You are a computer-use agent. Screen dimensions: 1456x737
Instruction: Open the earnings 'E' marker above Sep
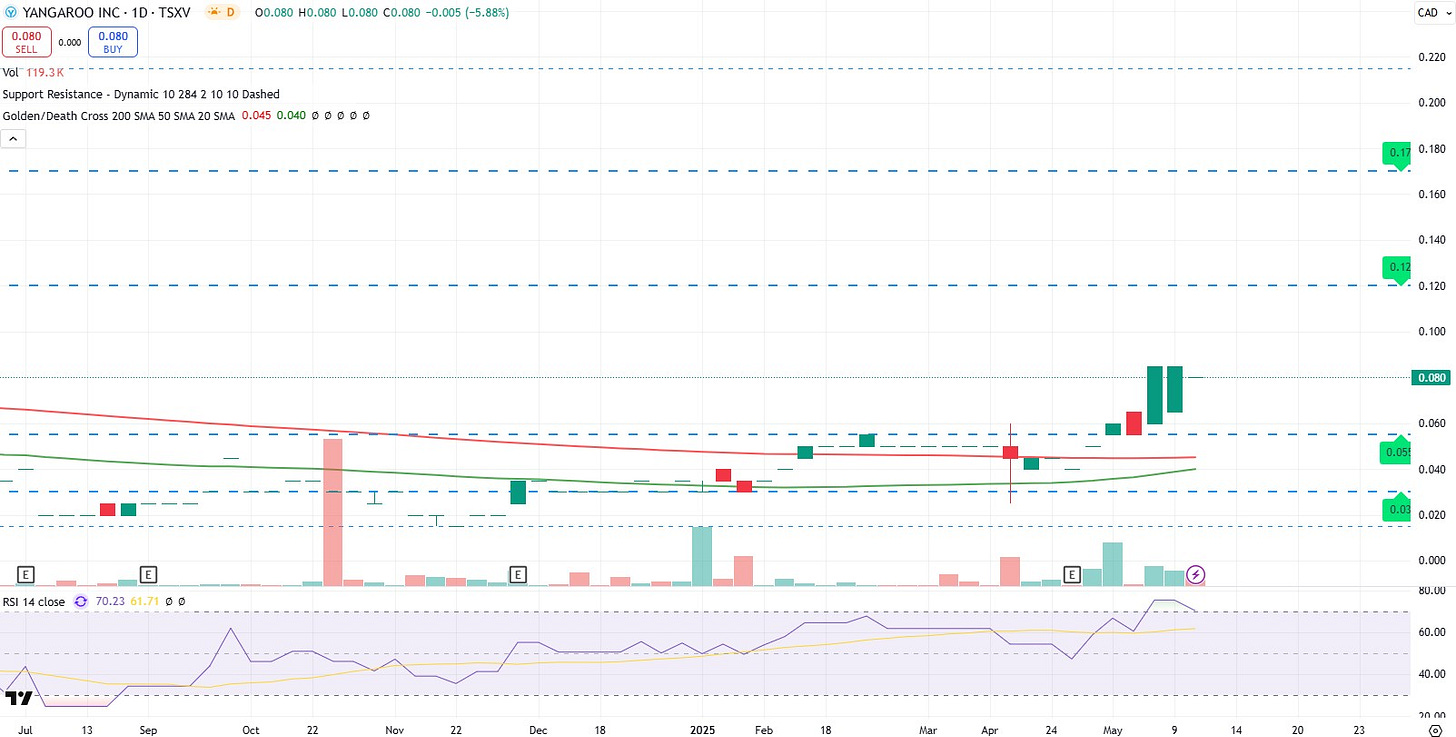click(x=149, y=575)
